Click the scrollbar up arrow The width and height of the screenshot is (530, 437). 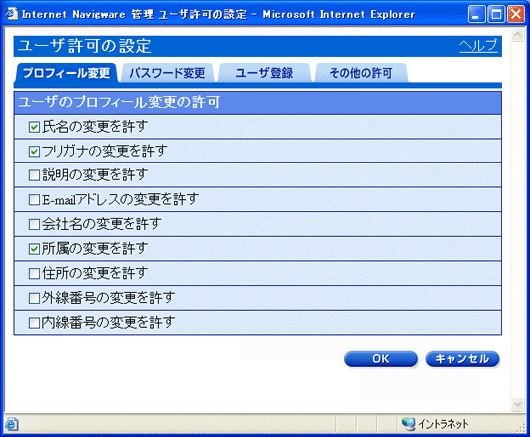tap(517, 35)
